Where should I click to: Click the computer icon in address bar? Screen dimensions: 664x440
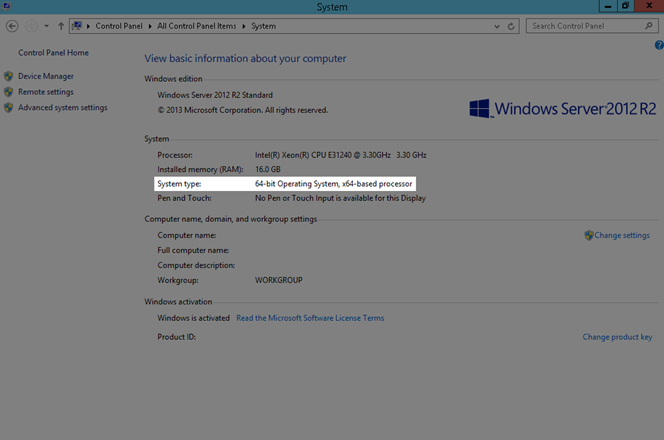click(77, 26)
